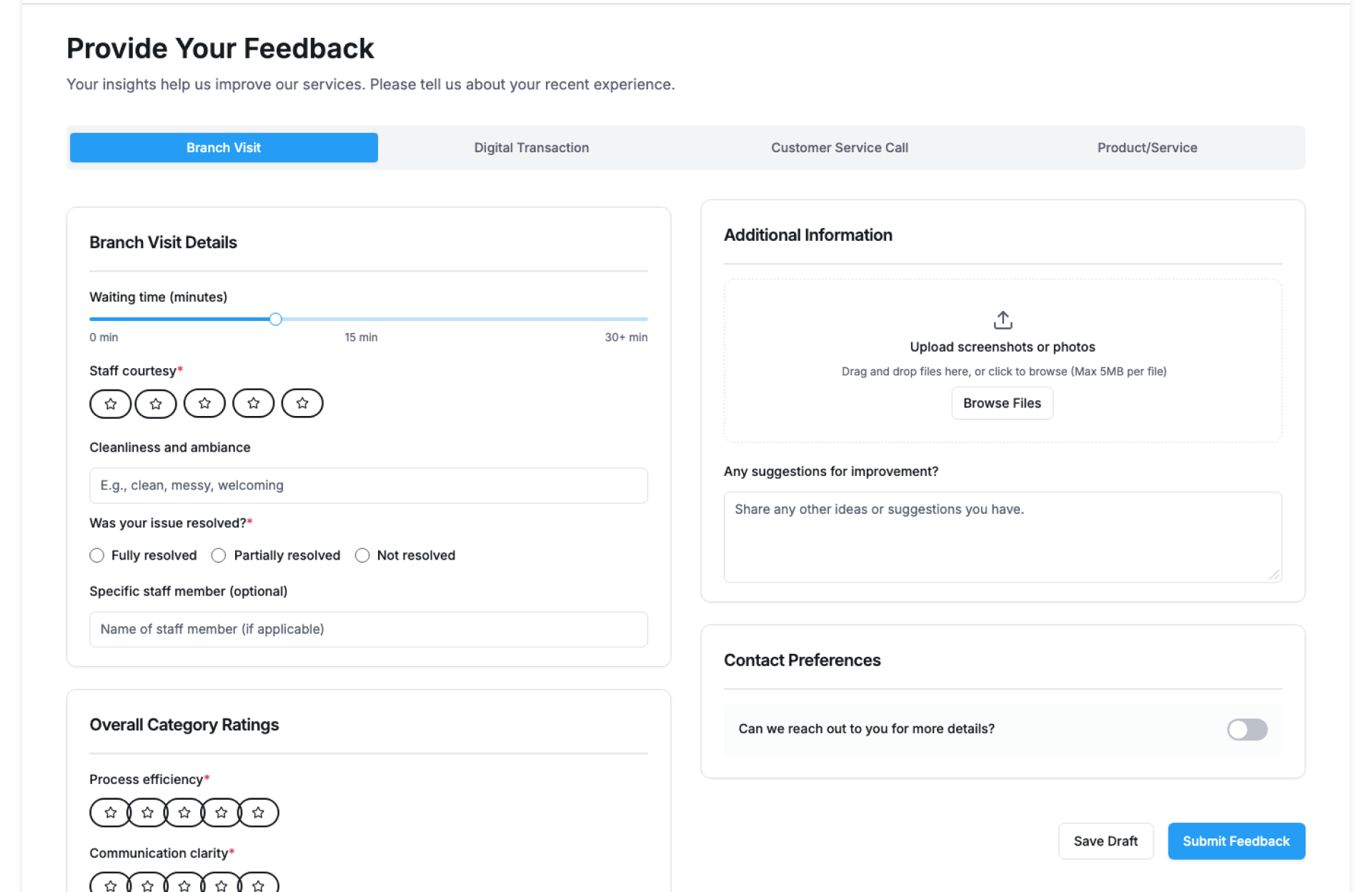Click the Submit Feedback button
This screenshot has height=892, width=1372.
click(x=1236, y=841)
